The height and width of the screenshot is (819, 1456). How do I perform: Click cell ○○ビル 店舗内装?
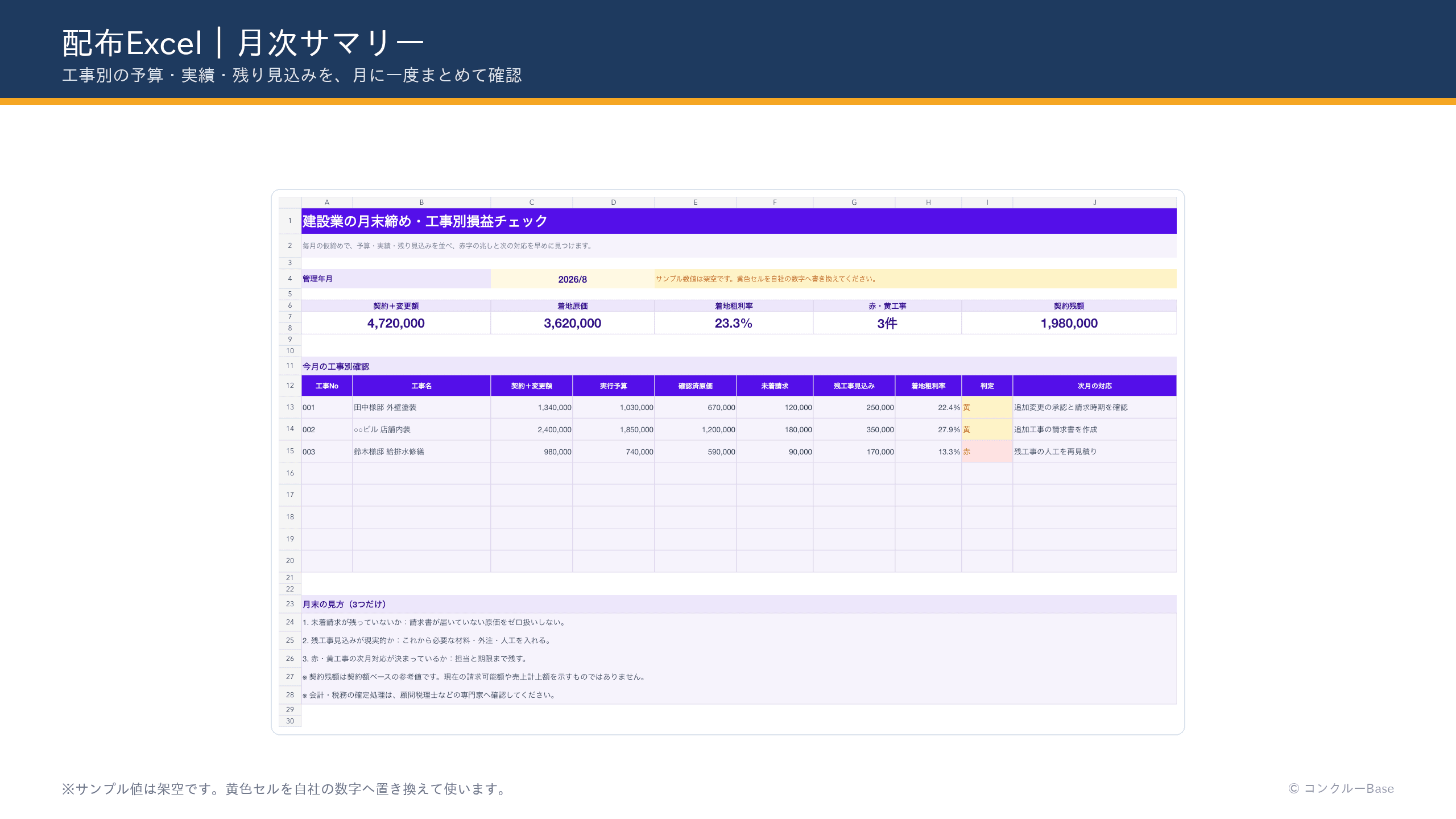pyautogui.click(x=421, y=429)
